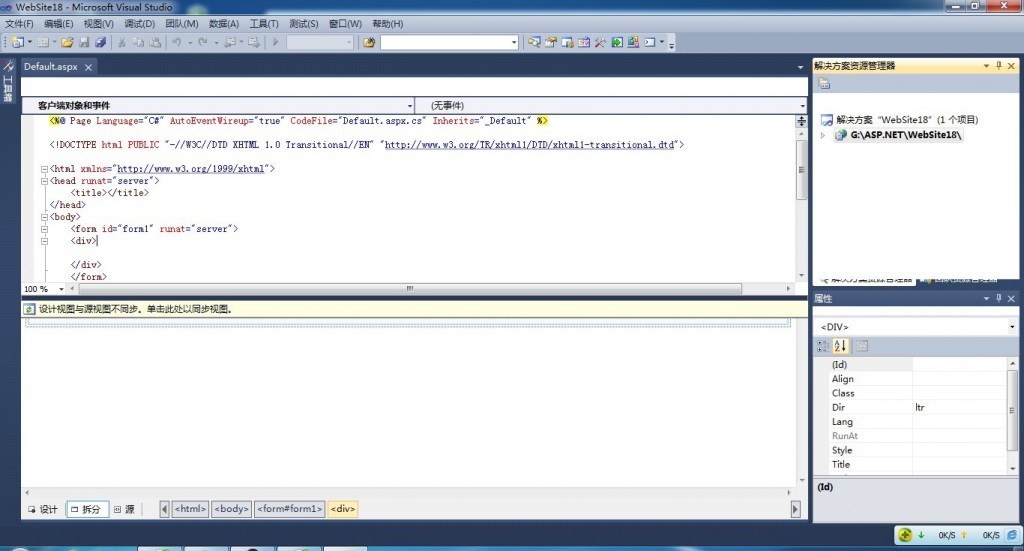Switch to 拆分 split view
Screen dimensions: 1024x551
86,509
